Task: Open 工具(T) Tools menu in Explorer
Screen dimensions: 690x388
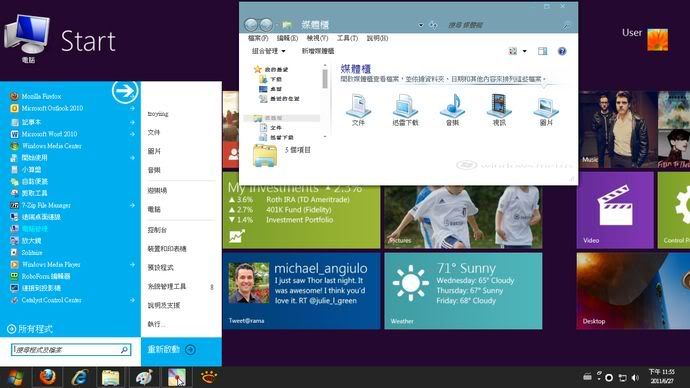Action: tap(347, 38)
